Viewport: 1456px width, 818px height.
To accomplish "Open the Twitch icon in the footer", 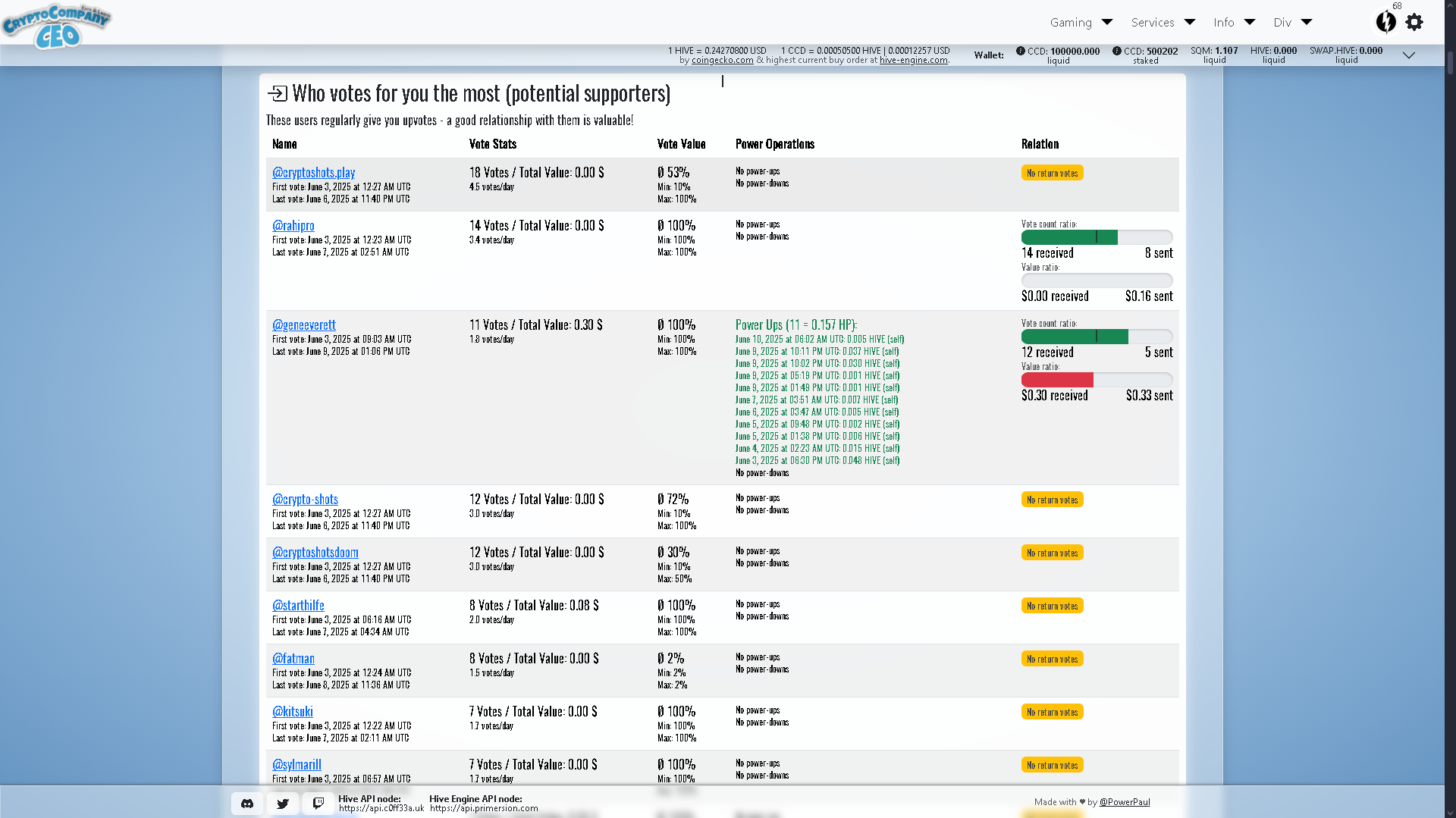I will point(318,804).
